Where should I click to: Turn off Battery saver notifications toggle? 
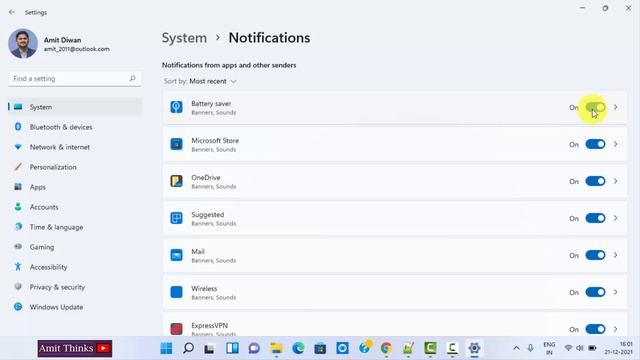tap(595, 107)
